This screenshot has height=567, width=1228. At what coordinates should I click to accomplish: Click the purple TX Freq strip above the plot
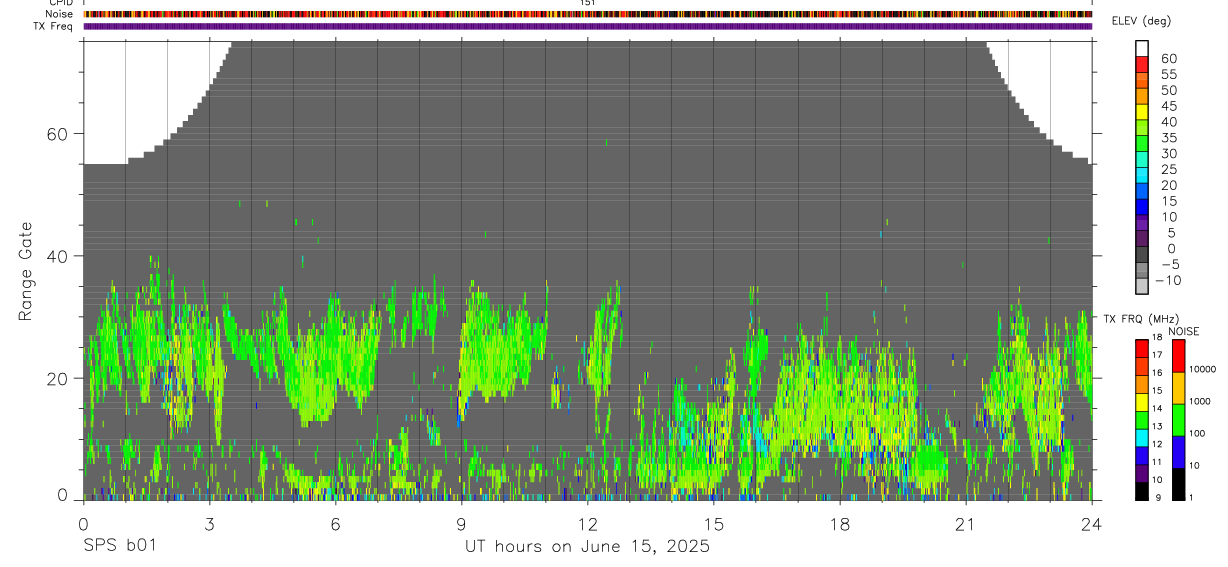pyautogui.click(x=588, y=26)
